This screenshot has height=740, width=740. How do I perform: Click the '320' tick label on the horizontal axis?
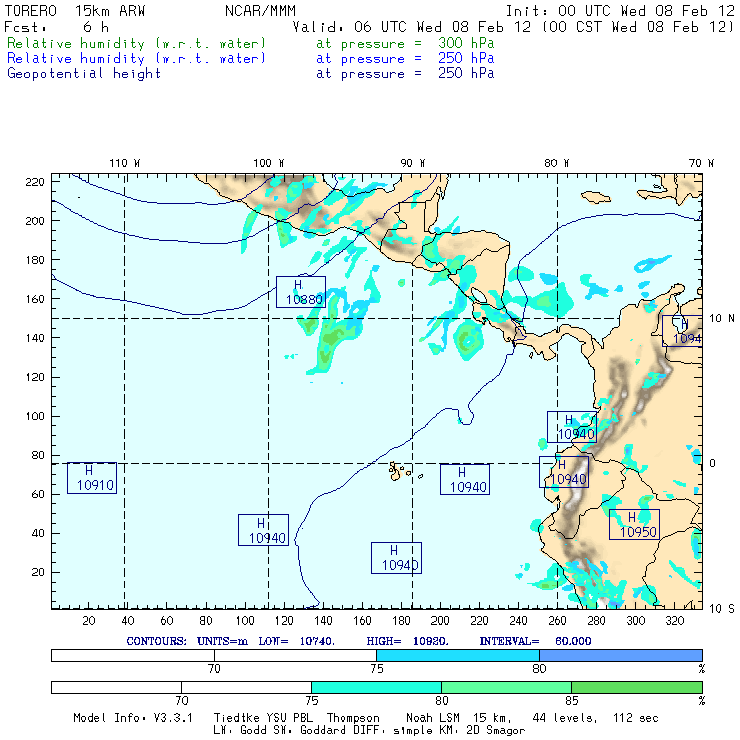coord(675,621)
